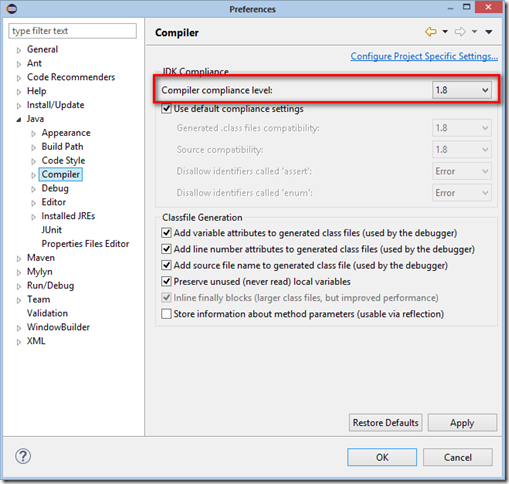This screenshot has width=509, height=484.
Task: Enable Store information about method parameters
Action: pos(166,314)
